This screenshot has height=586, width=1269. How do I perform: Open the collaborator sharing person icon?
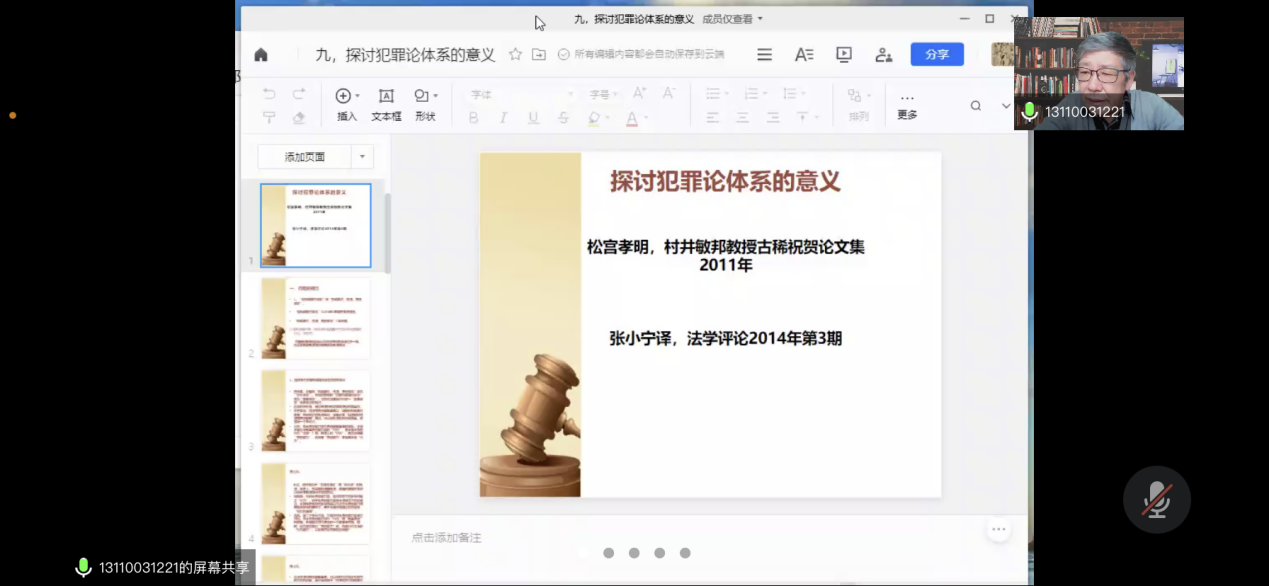point(883,54)
